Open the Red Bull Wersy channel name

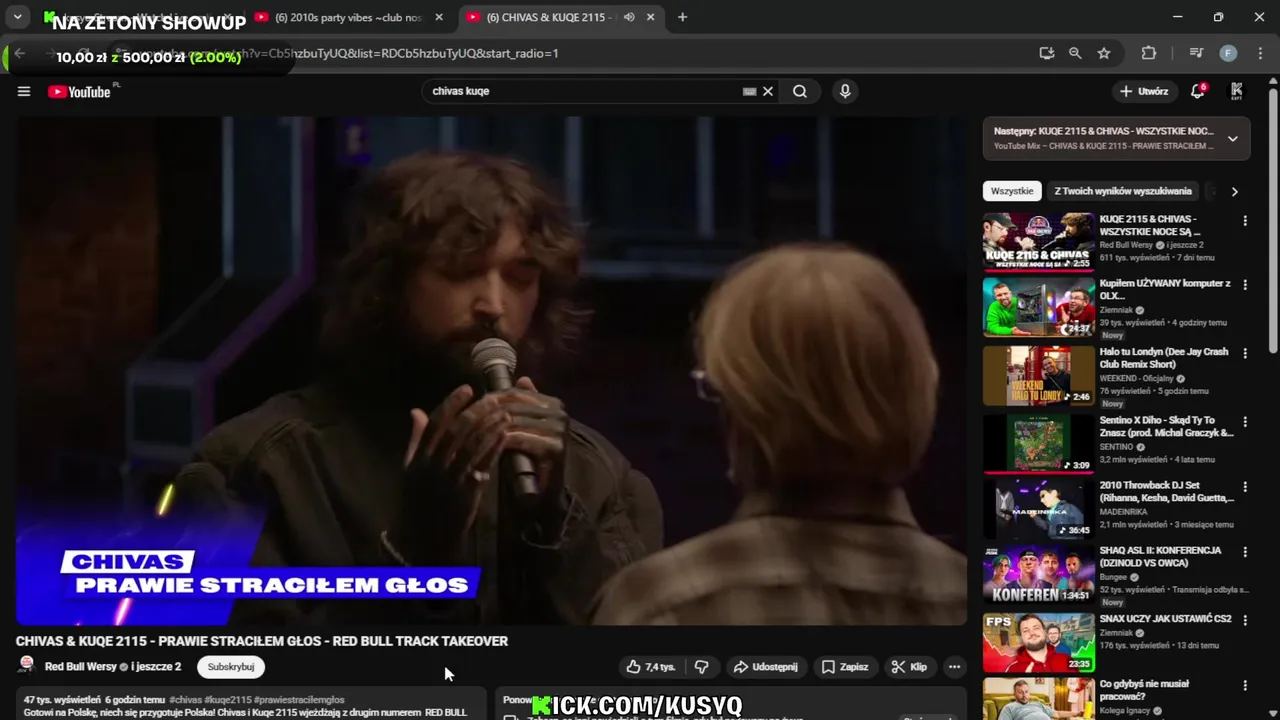81,667
